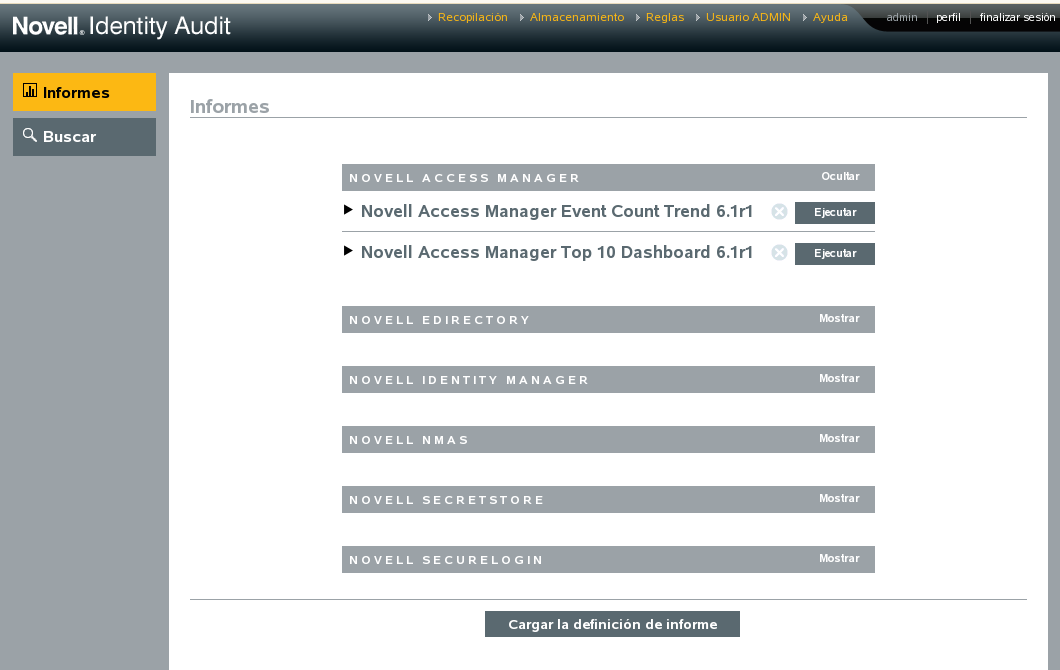Click Novell Access Manager Event Count Trend title
This screenshot has height=670, width=1060.
pyautogui.click(x=556, y=212)
